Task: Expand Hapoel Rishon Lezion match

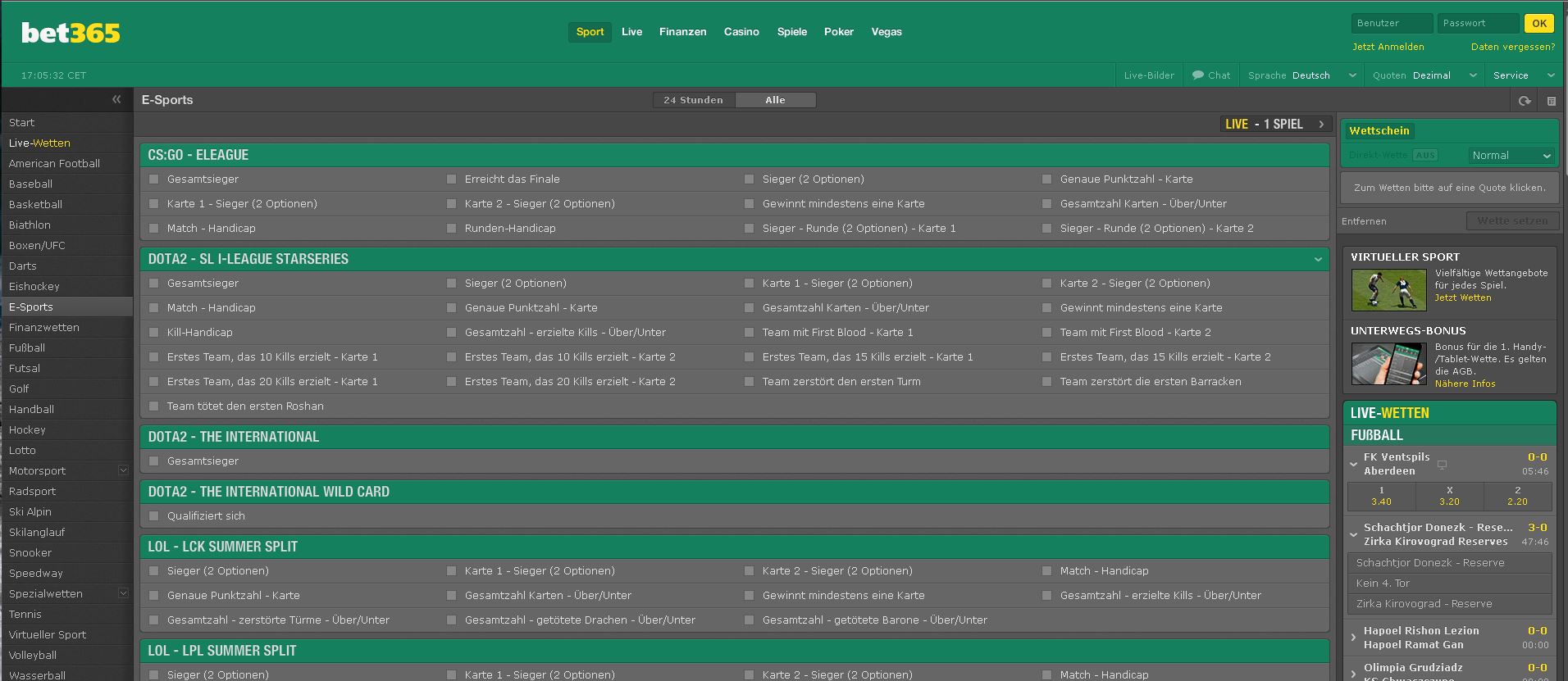Action: 1354,638
